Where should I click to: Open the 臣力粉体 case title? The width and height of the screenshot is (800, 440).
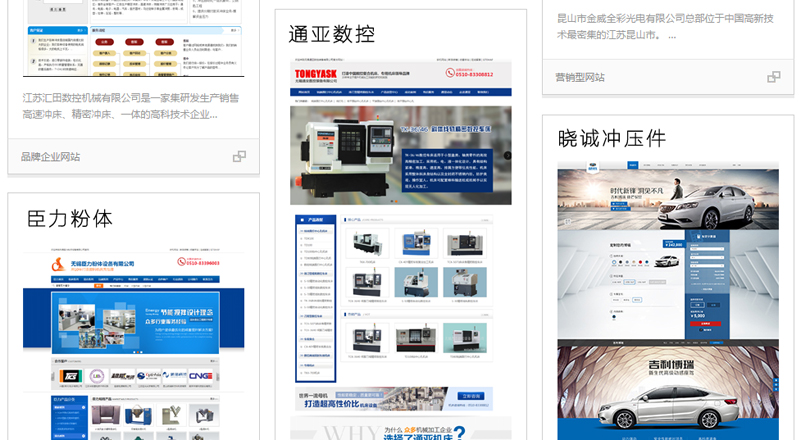[x=70, y=219]
